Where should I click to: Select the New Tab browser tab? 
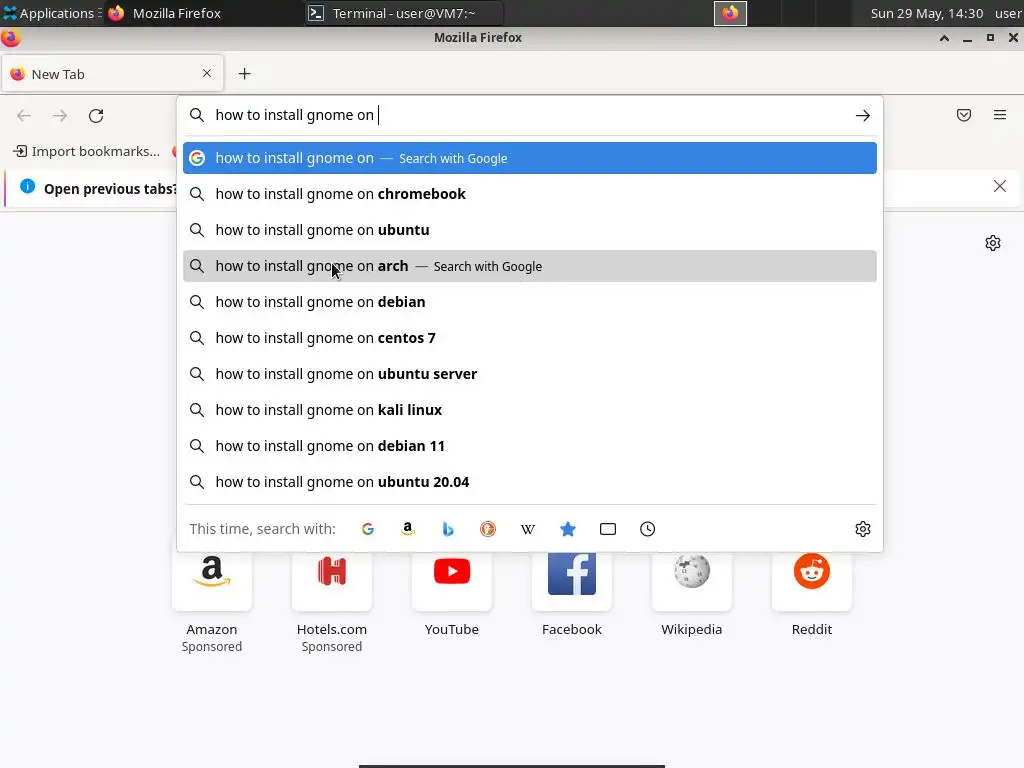point(112,74)
